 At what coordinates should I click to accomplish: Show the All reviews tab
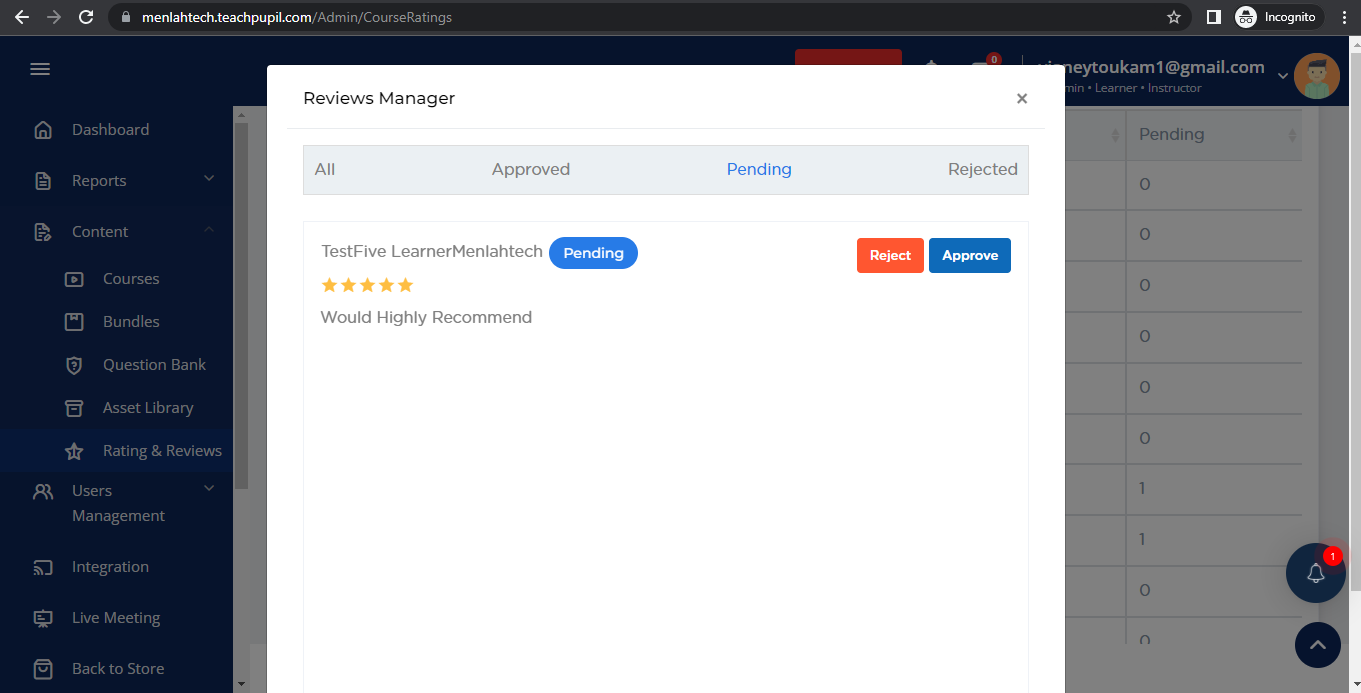325,170
